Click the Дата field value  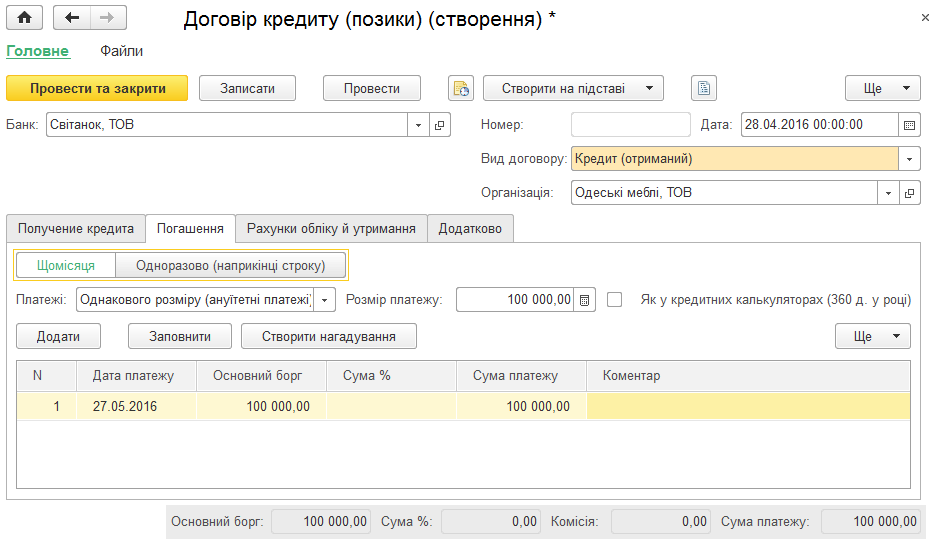(x=819, y=125)
